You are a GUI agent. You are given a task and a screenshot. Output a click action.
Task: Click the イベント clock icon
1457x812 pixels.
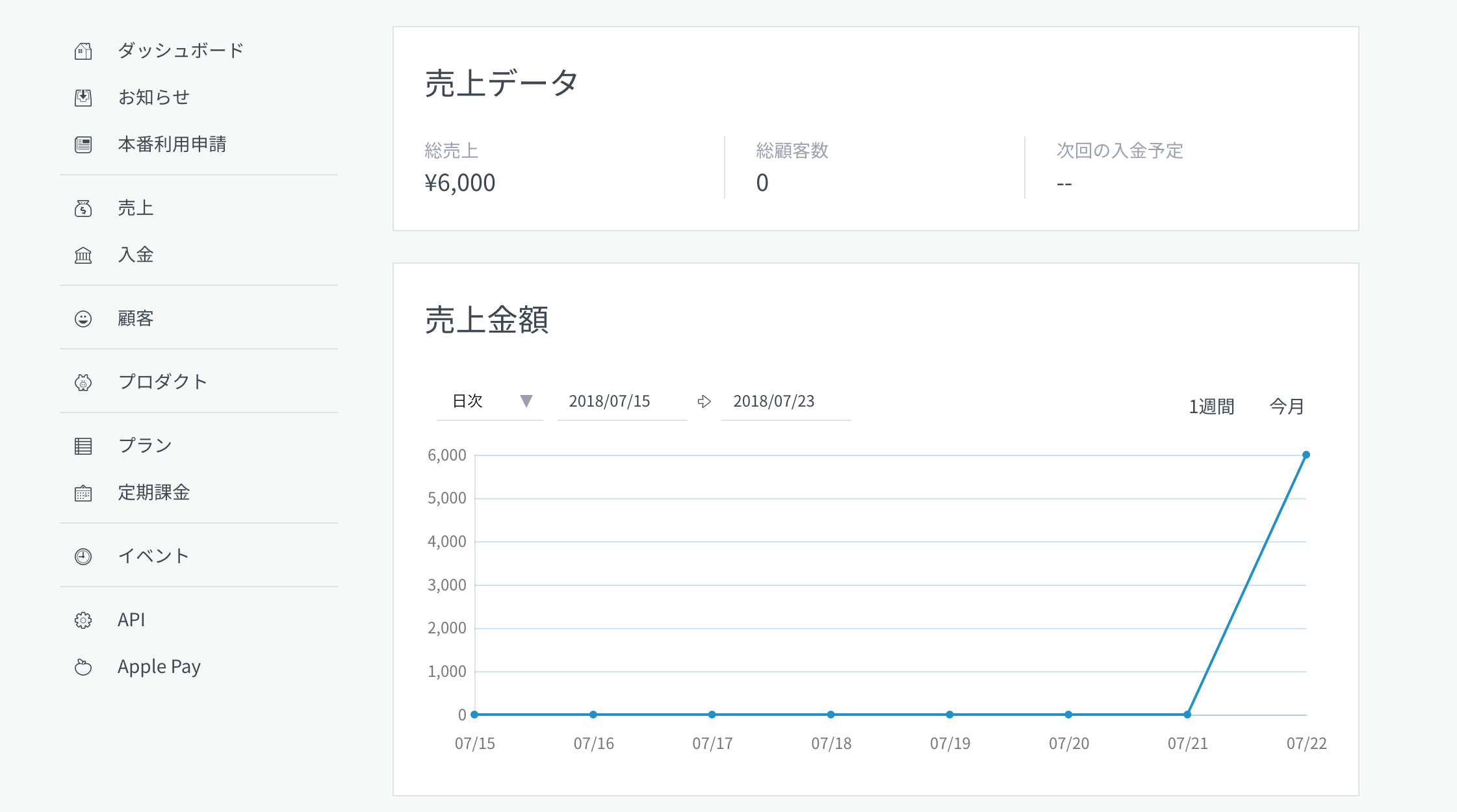(x=83, y=557)
